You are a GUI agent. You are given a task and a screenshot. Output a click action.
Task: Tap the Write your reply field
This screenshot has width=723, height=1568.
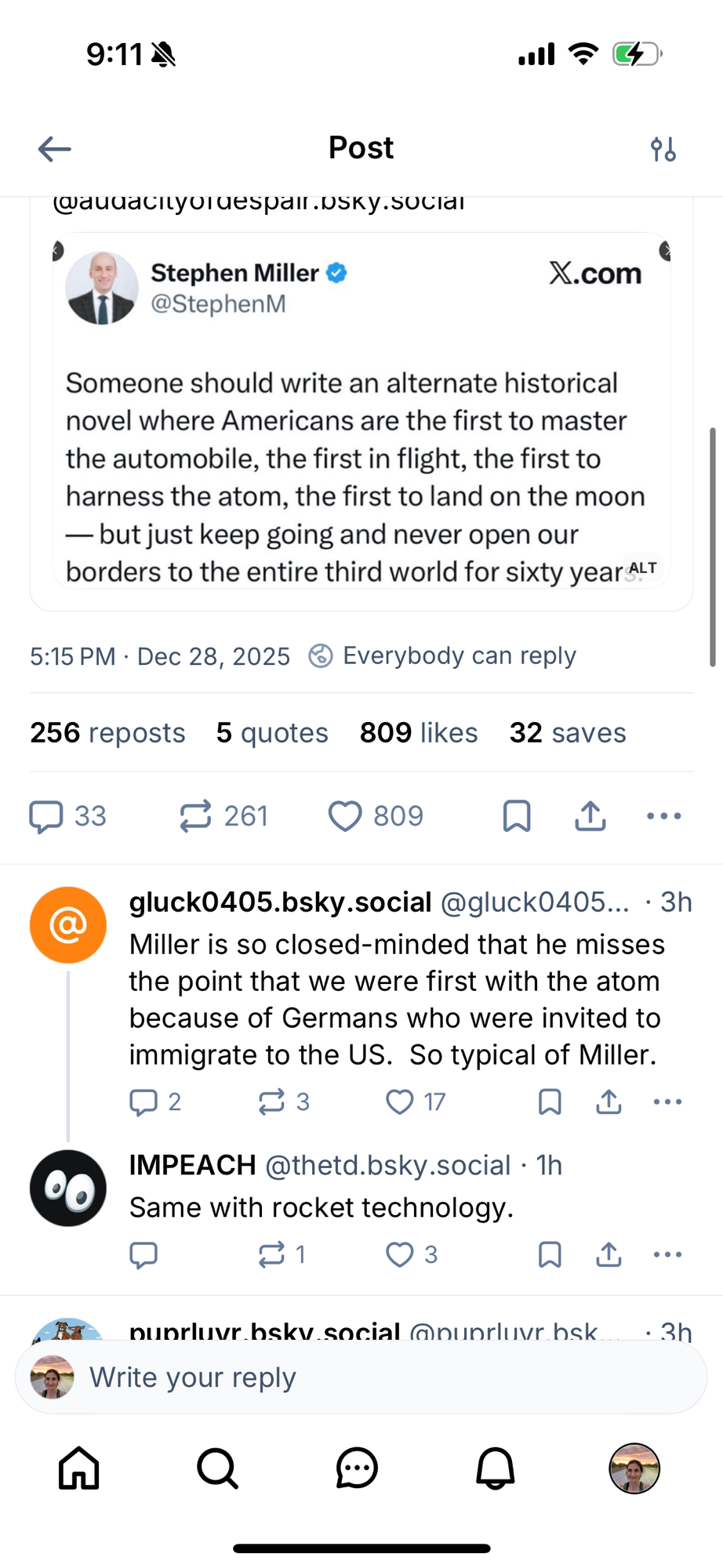(361, 1377)
